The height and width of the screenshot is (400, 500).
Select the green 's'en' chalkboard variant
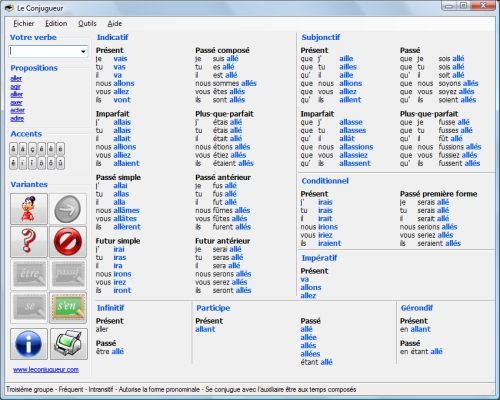[x=68, y=308]
